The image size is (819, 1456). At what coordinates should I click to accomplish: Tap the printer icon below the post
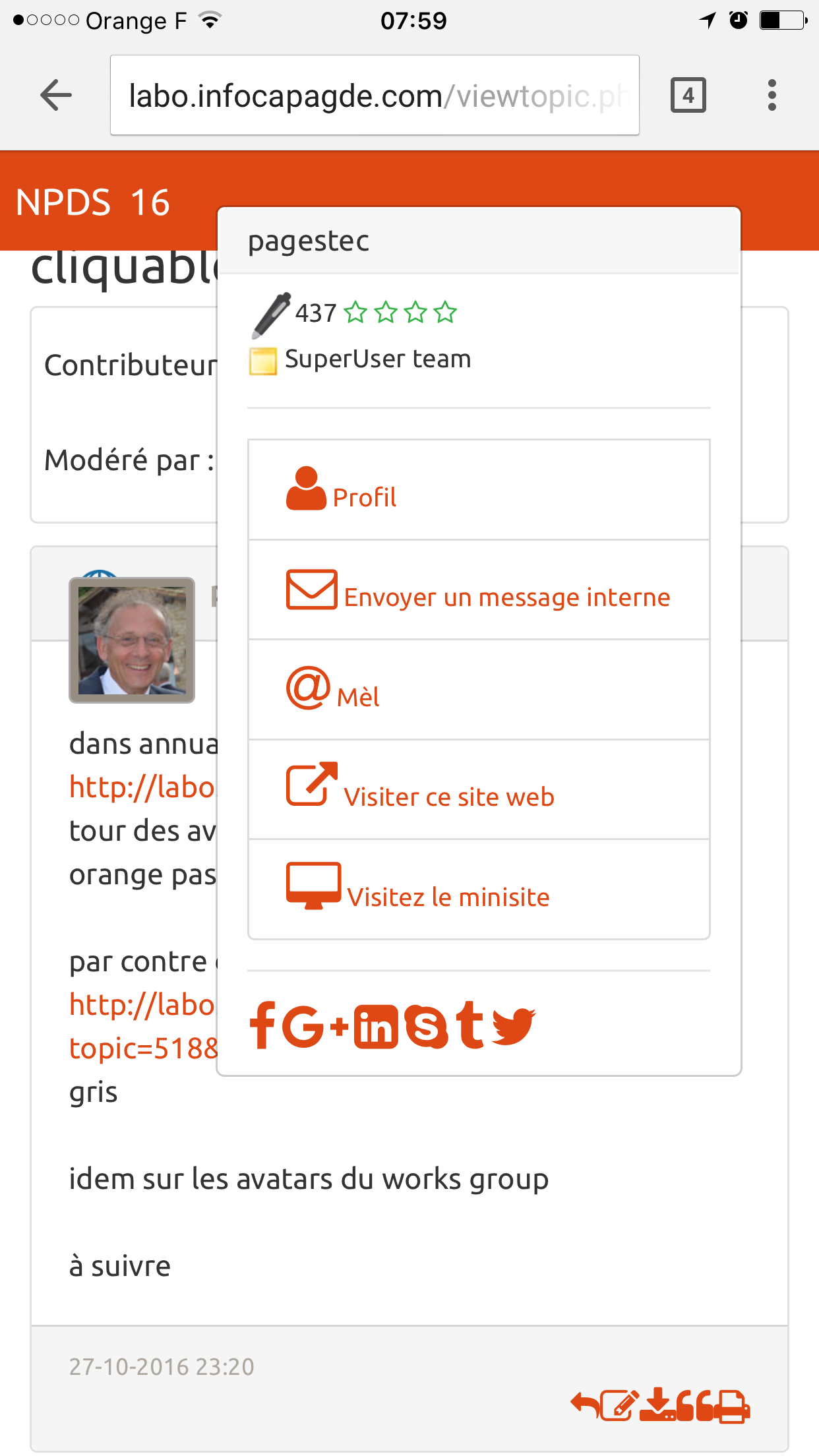pyautogui.click(x=732, y=1405)
